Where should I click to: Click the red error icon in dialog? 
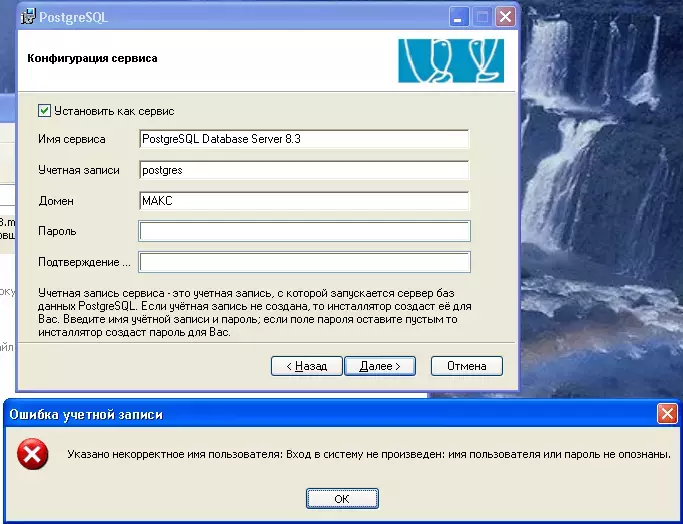32,454
